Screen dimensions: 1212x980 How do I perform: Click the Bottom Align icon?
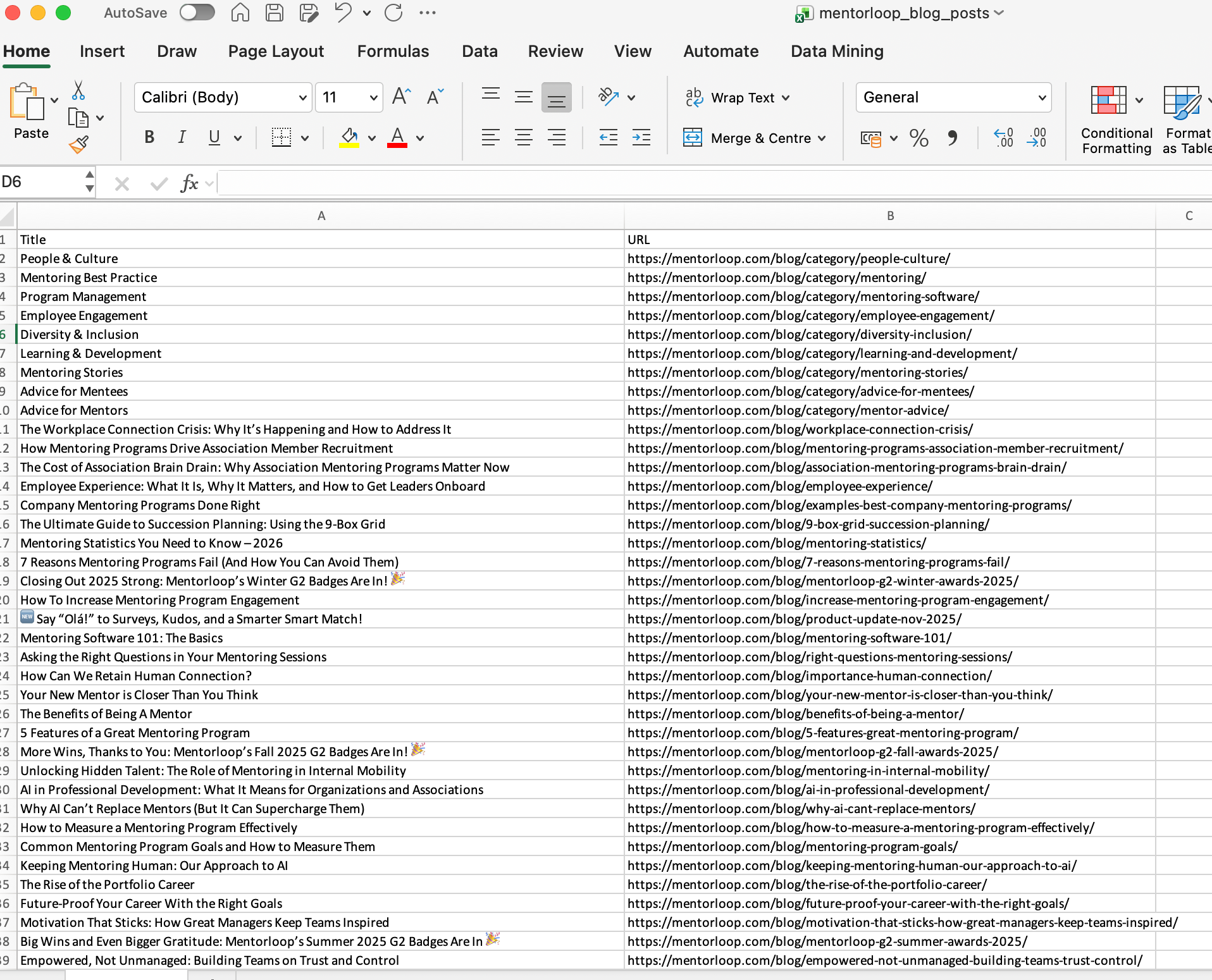[x=557, y=97]
